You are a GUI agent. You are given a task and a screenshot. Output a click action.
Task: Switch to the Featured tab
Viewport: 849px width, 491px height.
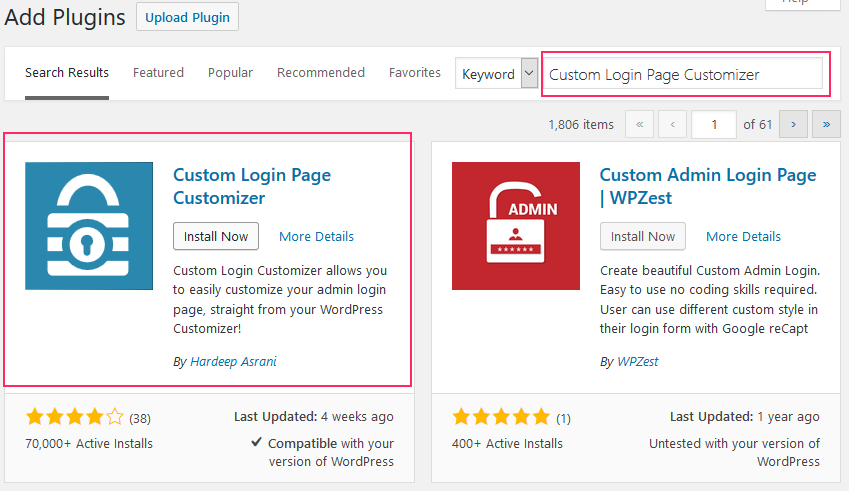pyautogui.click(x=158, y=73)
